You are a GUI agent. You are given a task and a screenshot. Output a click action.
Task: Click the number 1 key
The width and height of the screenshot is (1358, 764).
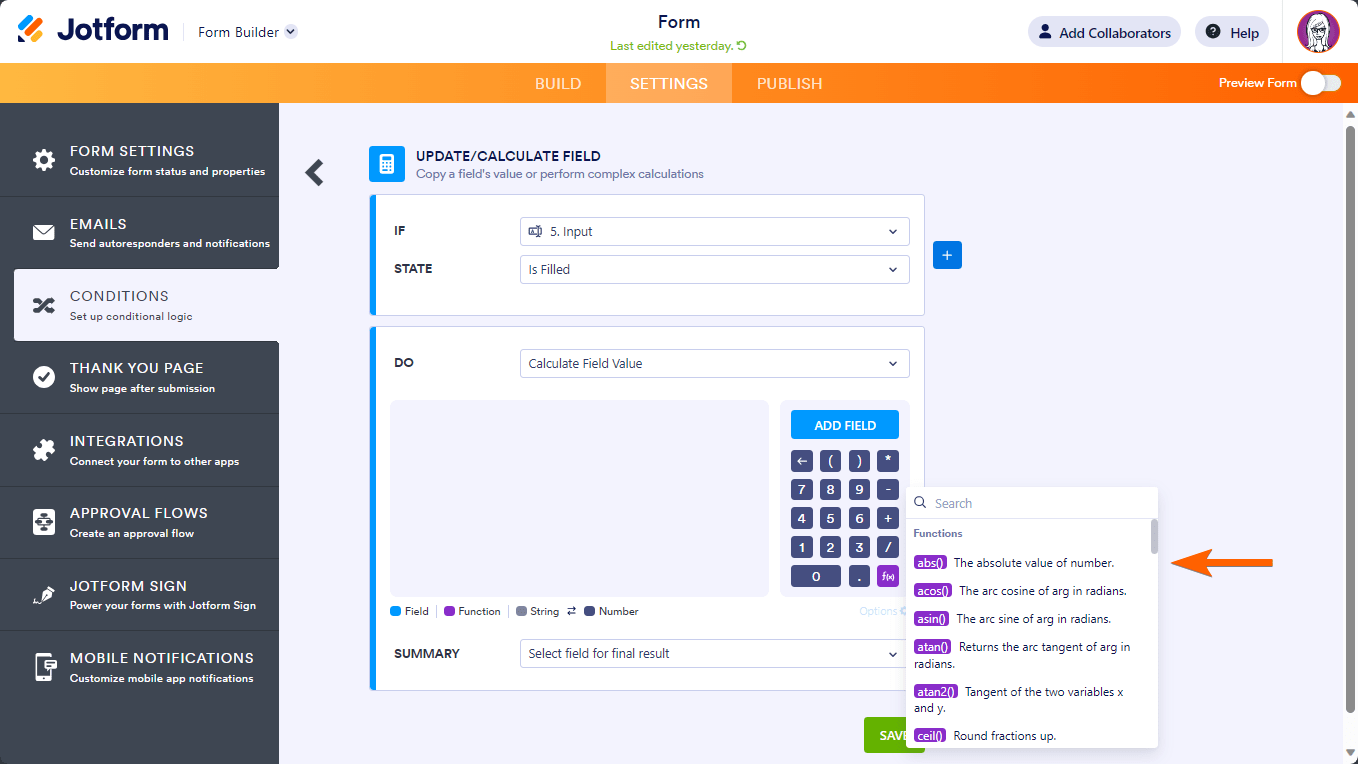802,547
